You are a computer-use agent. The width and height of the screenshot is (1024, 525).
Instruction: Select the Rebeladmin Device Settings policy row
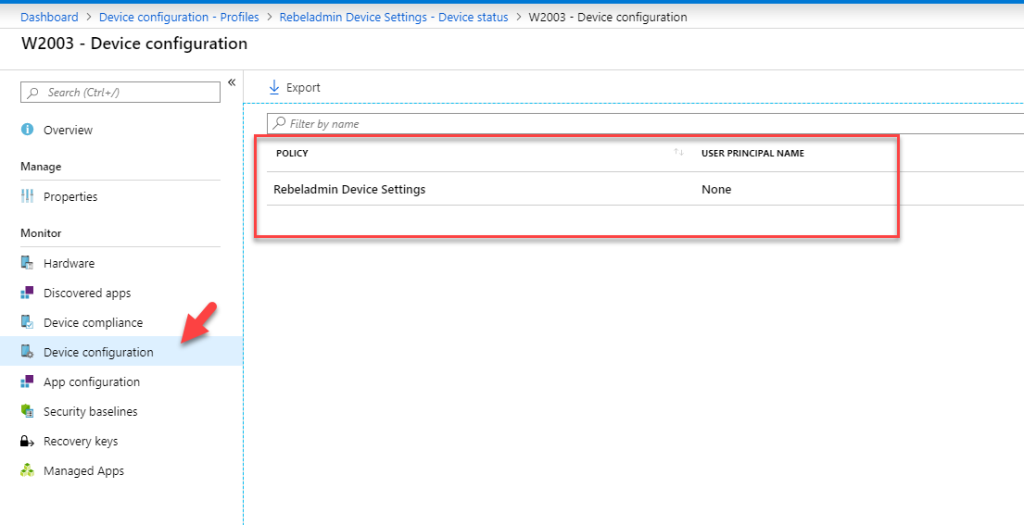[x=349, y=189]
